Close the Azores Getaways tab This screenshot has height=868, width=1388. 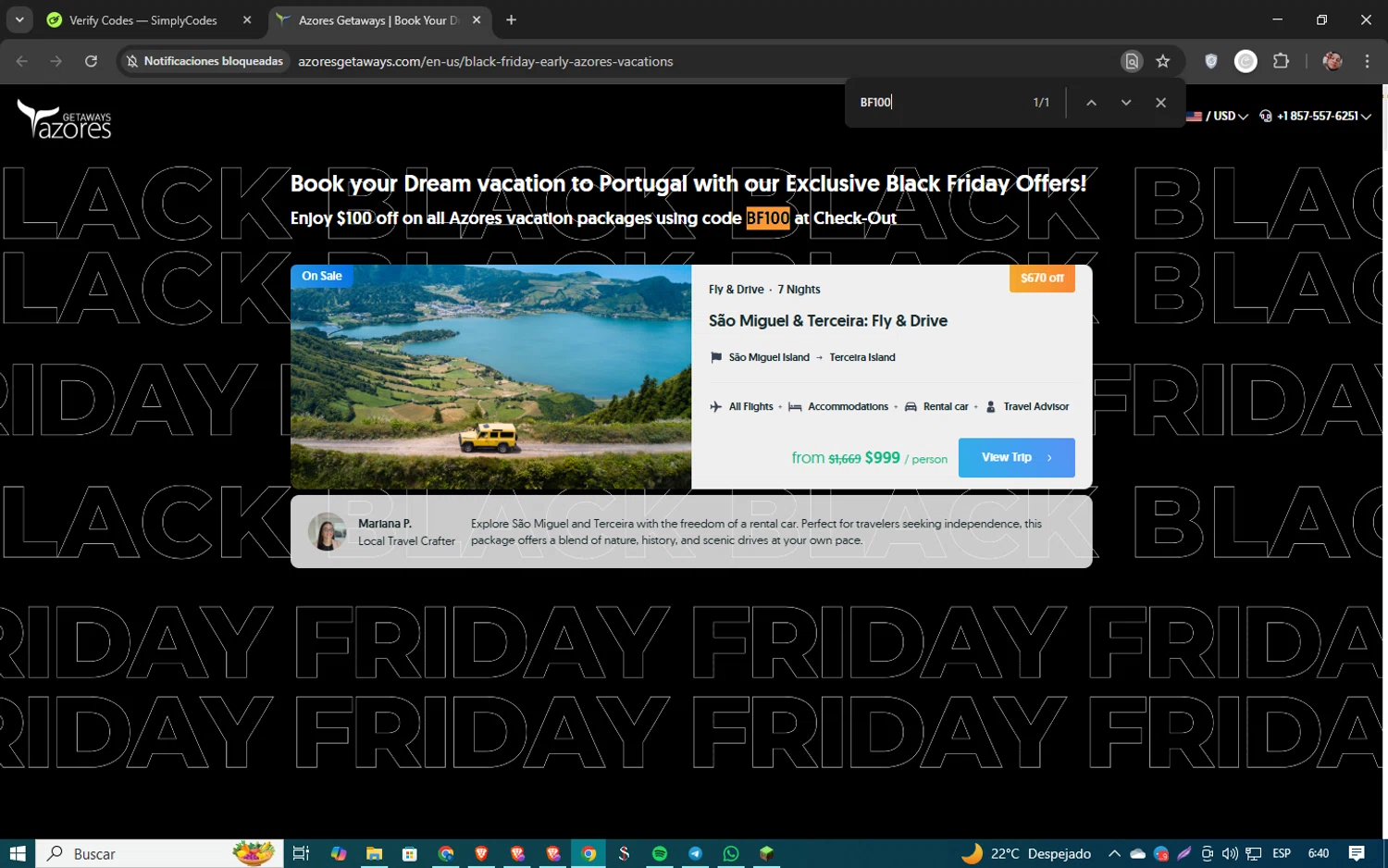[477, 20]
